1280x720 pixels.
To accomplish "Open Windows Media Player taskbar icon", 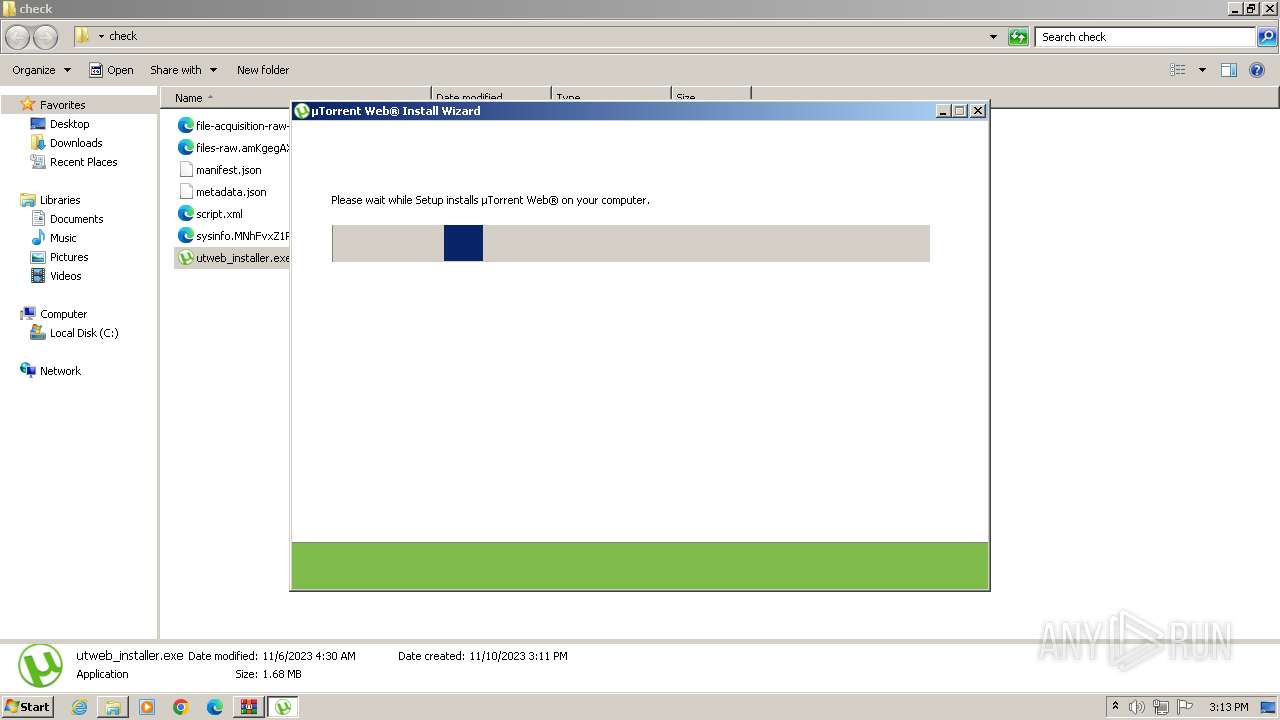I will pyautogui.click(x=147, y=707).
